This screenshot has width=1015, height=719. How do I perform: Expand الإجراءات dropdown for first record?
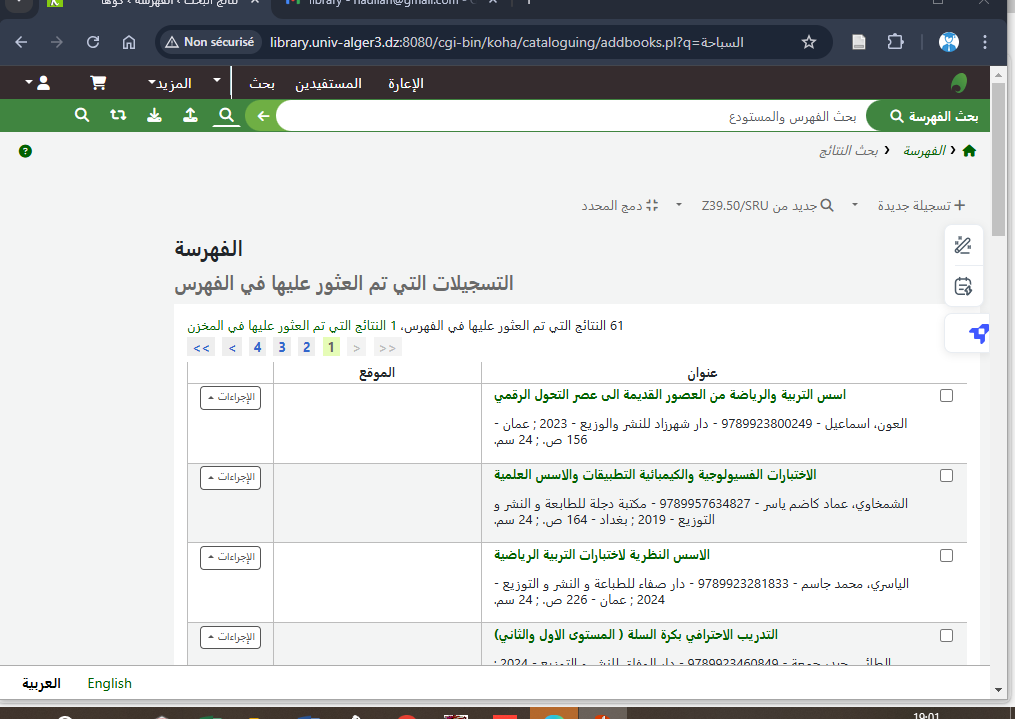(230, 397)
